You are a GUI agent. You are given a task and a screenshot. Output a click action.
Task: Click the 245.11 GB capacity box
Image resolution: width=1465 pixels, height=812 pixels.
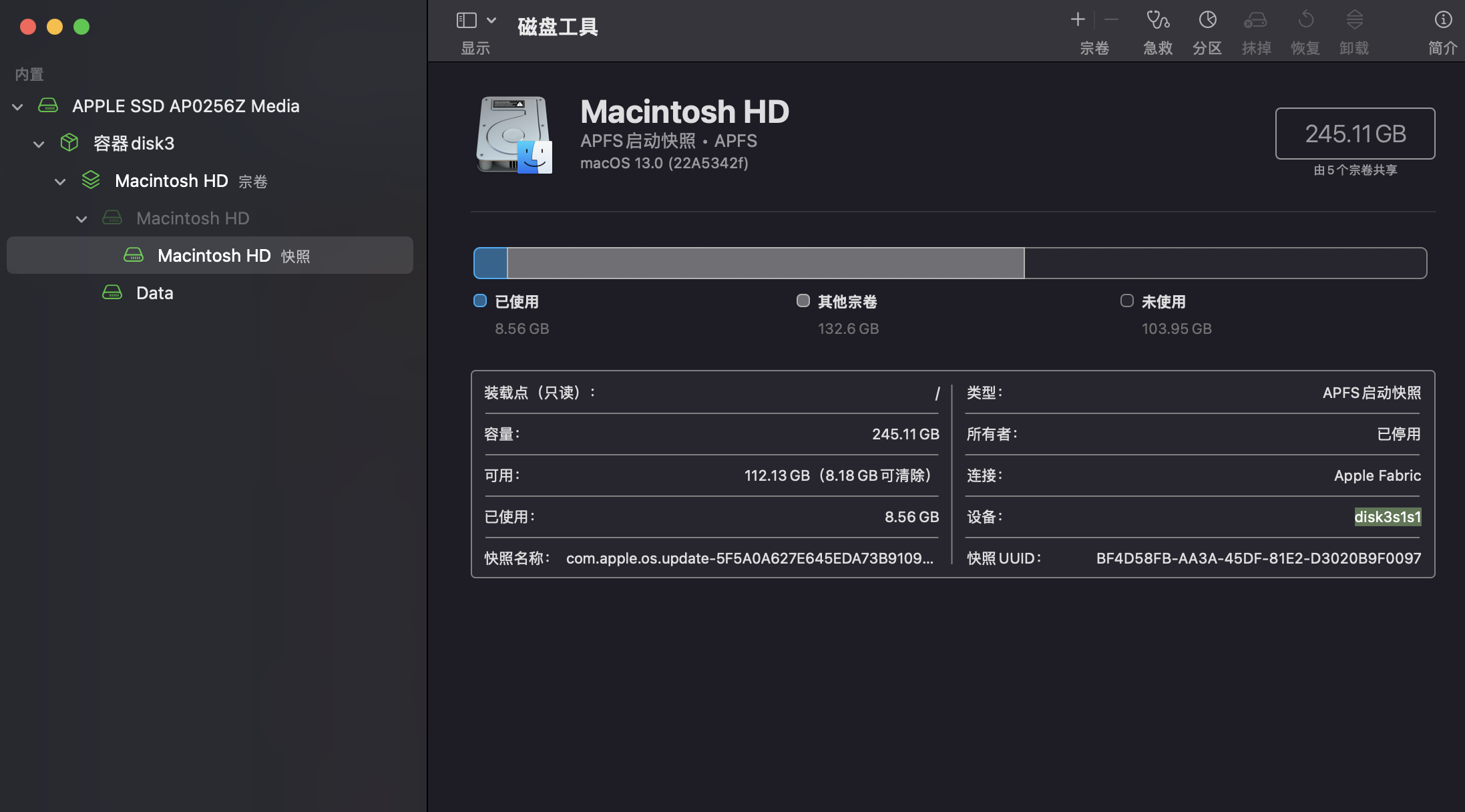[x=1355, y=134]
